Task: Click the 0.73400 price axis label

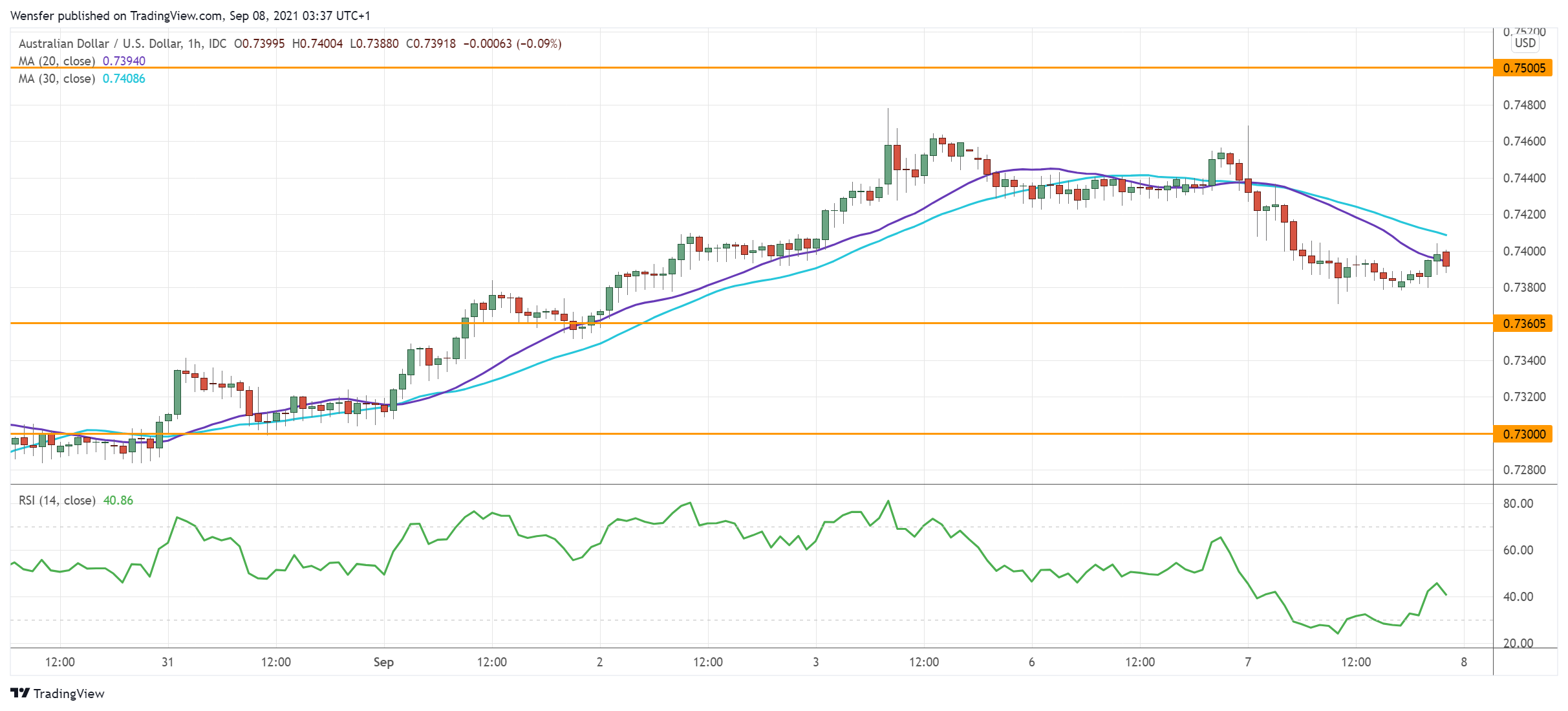Action: click(x=1524, y=360)
